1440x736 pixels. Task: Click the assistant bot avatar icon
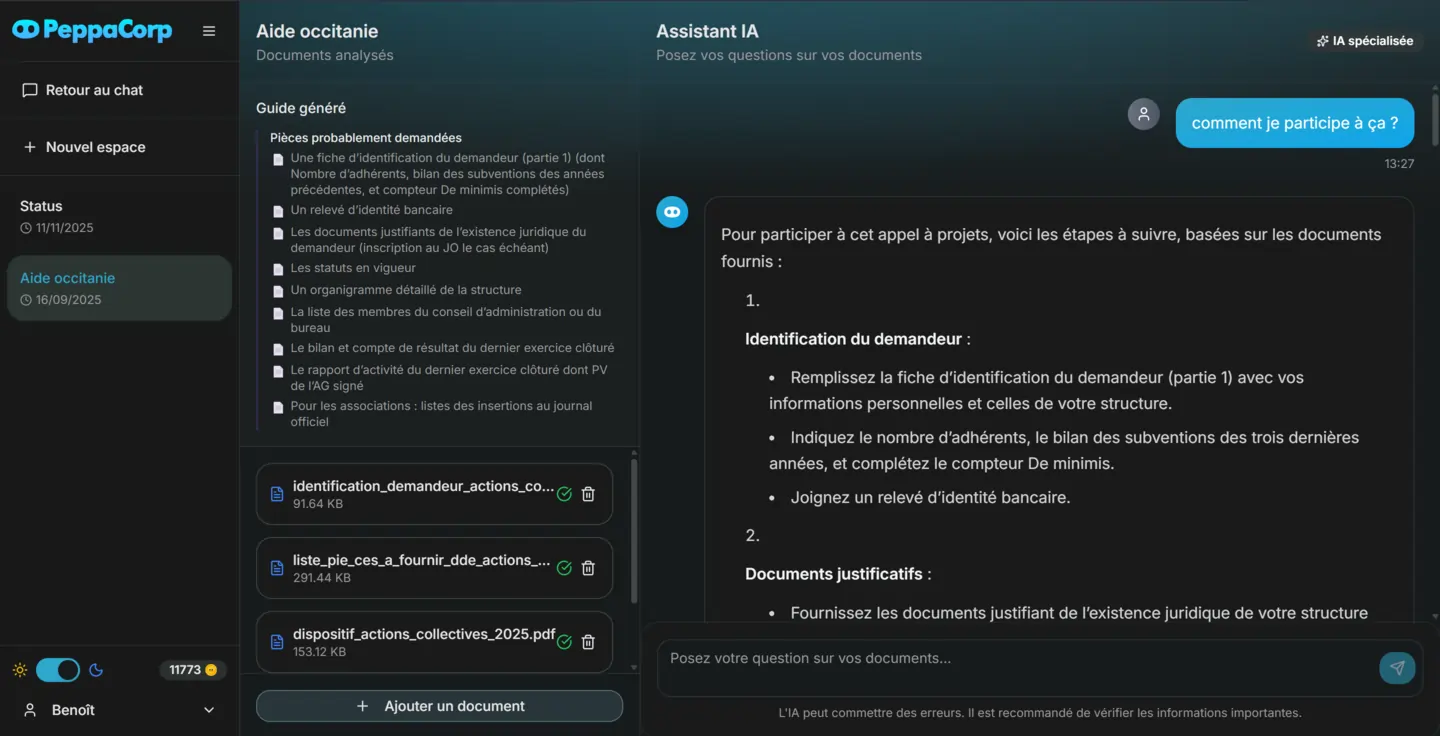[672, 212]
